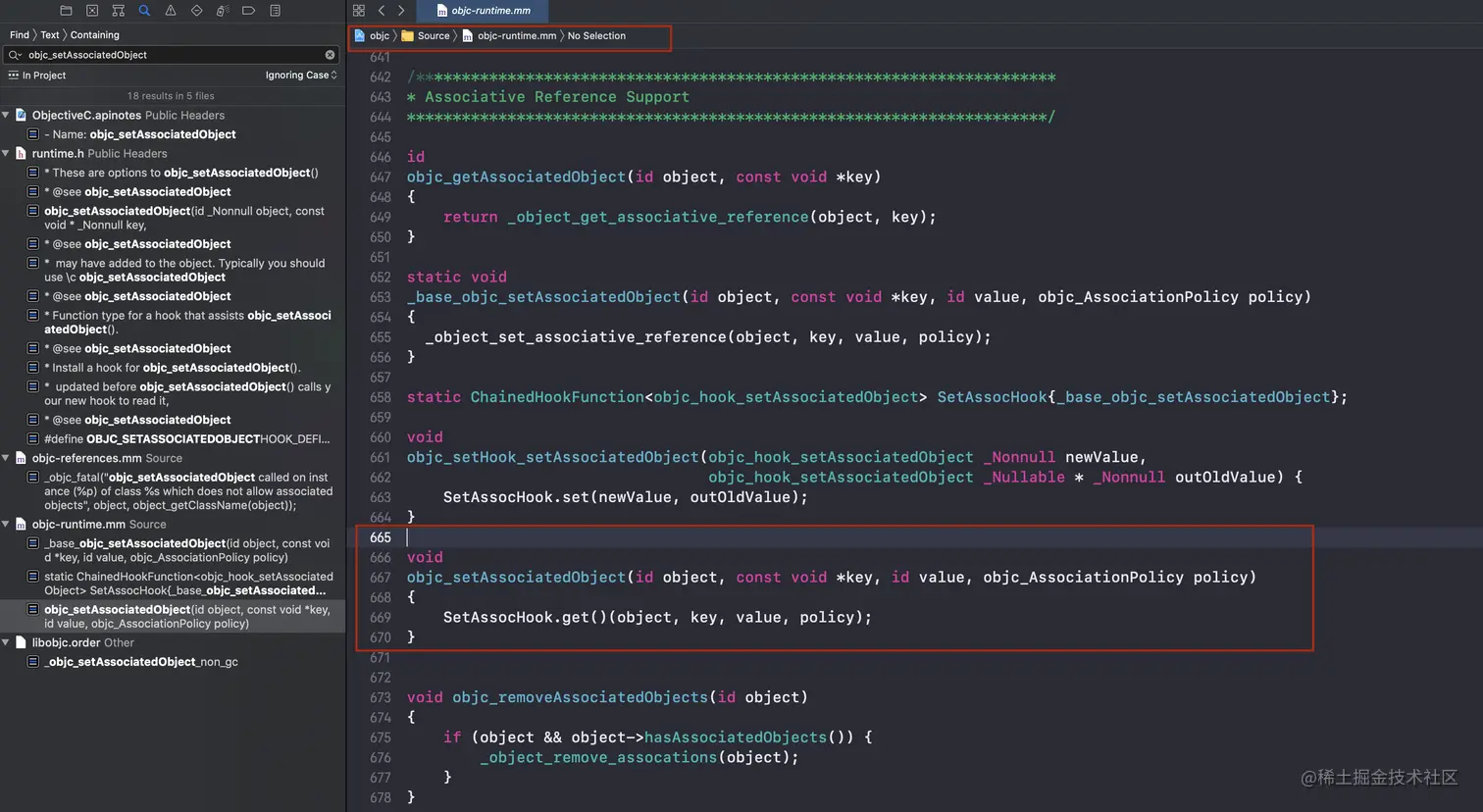The width and height of the screenshot is (1483, 812).
Task: Collapse the runtime.h results group
Action: coord(6,153)
